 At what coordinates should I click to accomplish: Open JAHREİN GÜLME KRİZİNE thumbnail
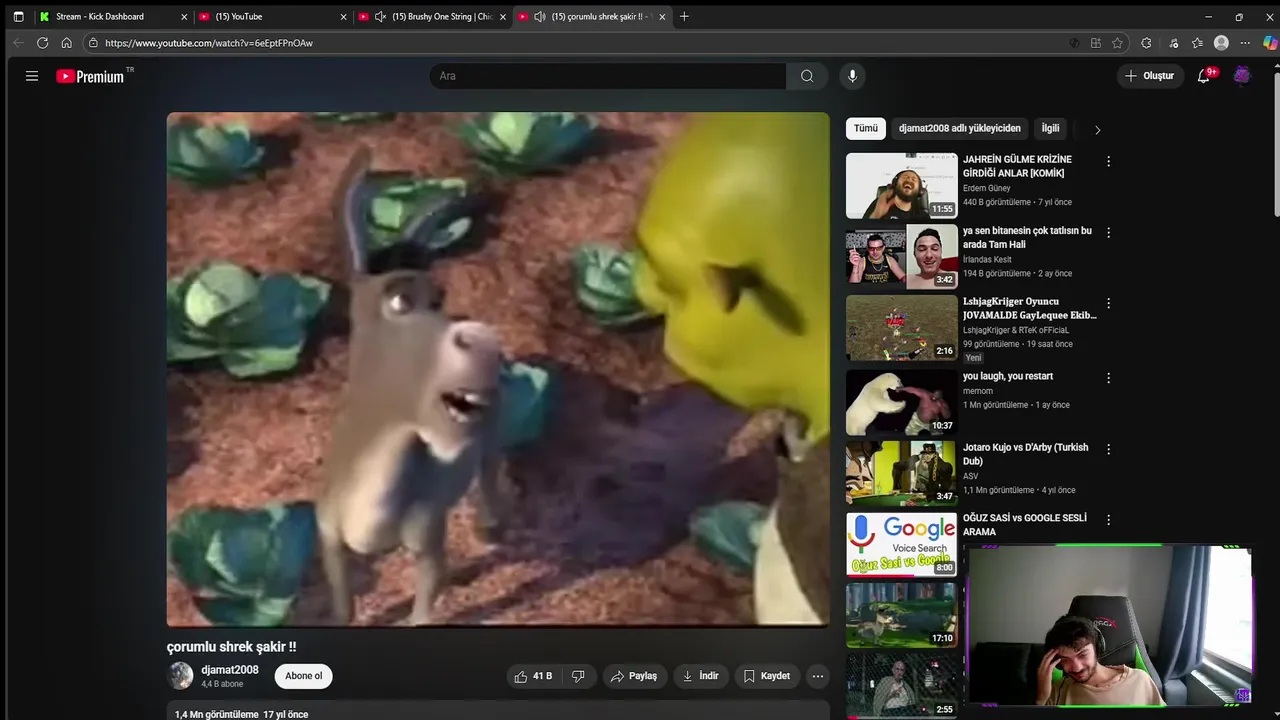tap(902, 185)
